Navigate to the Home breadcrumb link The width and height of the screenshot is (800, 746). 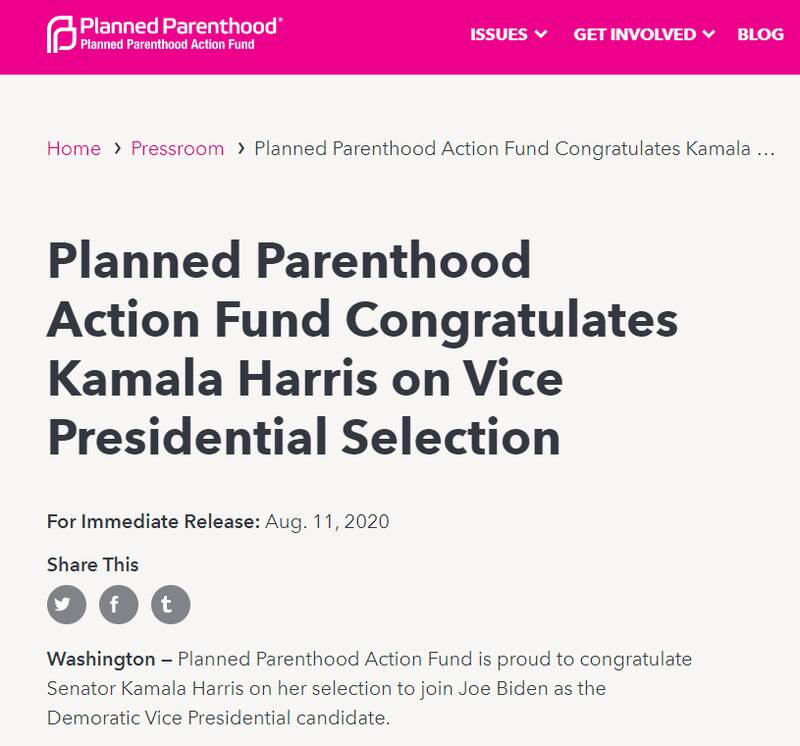[74, 149]
